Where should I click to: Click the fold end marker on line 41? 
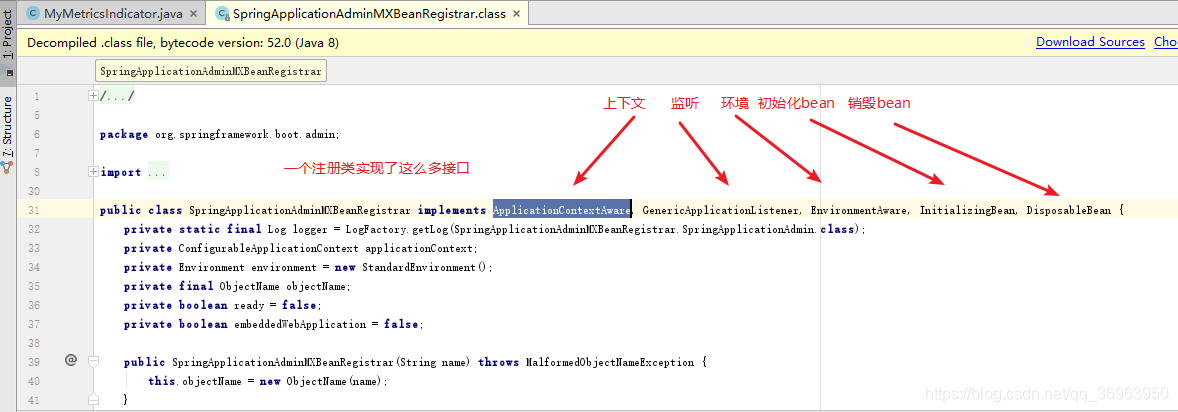pos(93,399)
